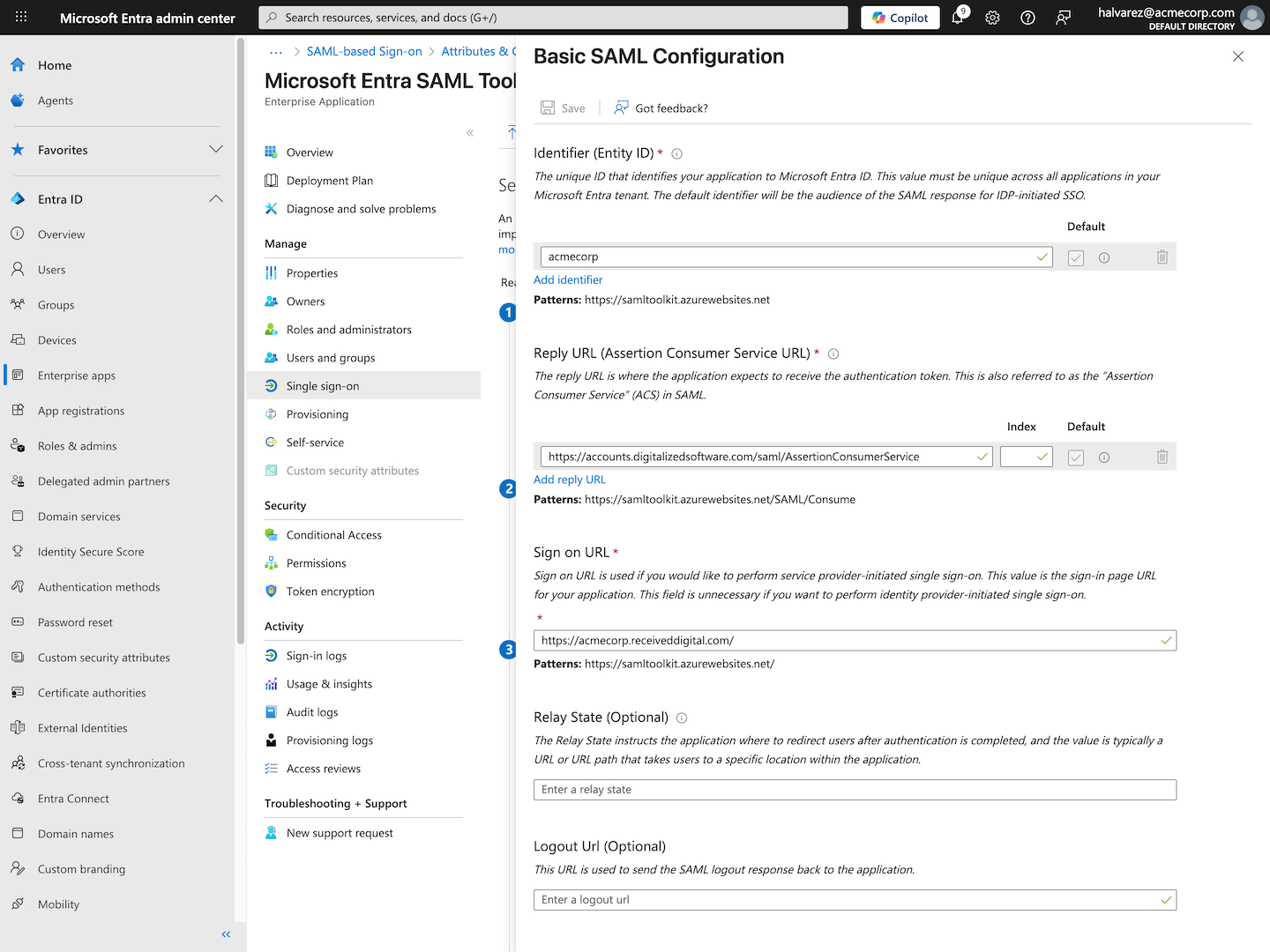Show info tooltip for Relay State
Screen dimensions: 1270x952
point(682,718)
